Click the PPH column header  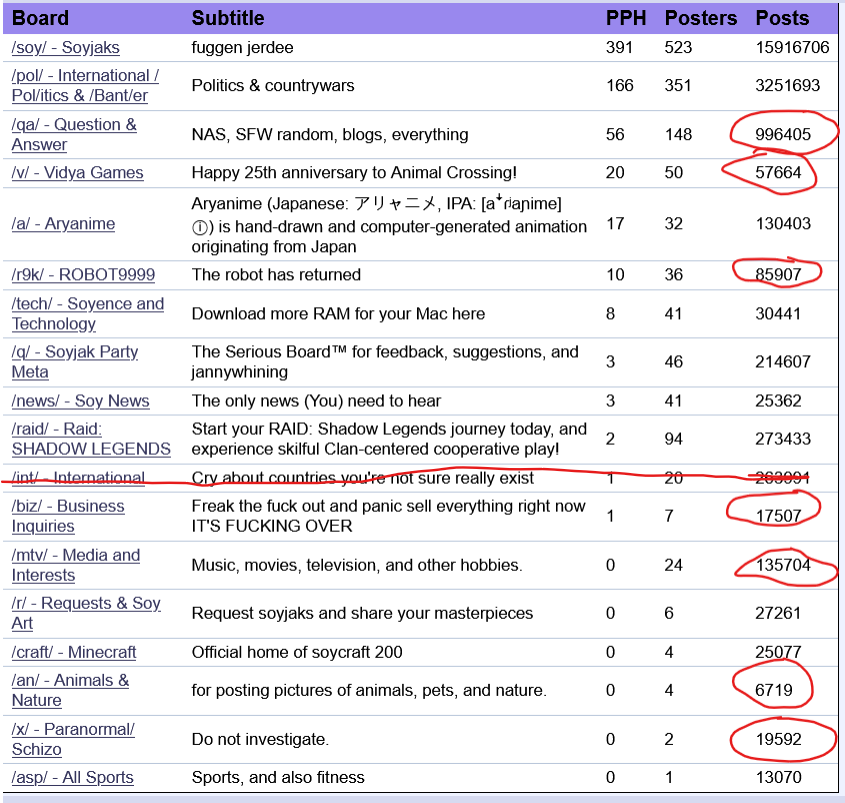[x=624, y=18]
